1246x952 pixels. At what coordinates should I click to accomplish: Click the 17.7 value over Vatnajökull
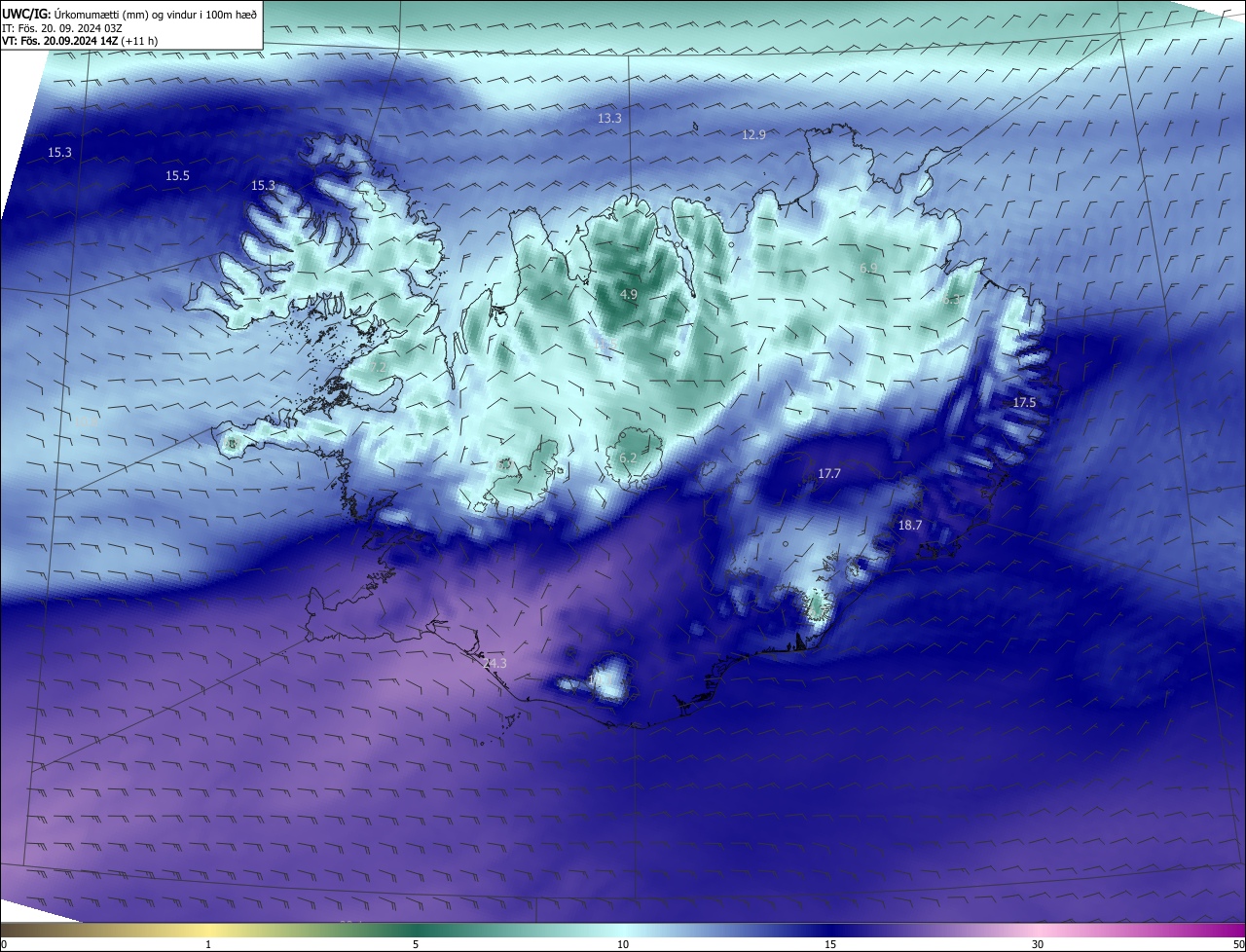(x=828, y=473)
